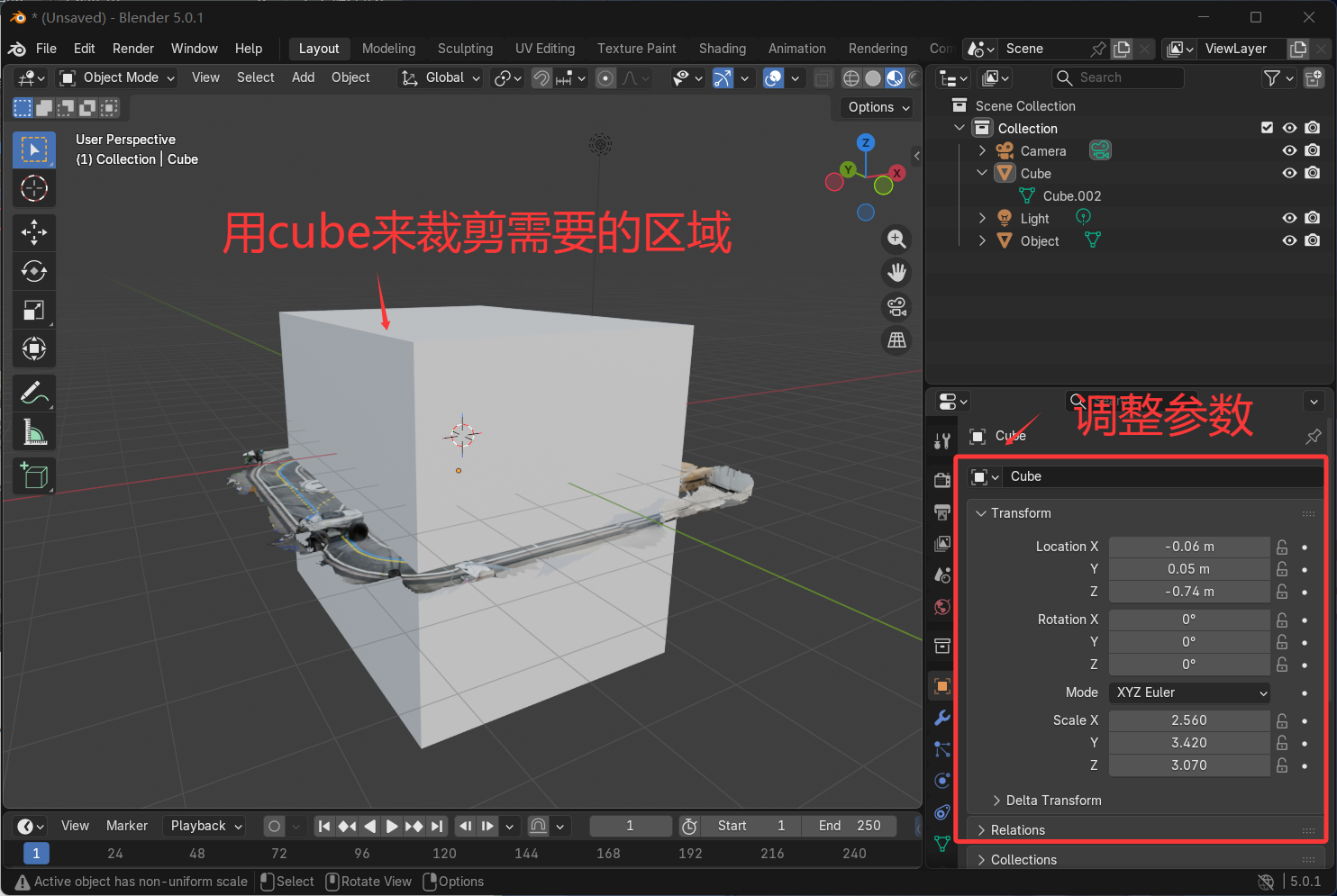Select the Rotate tool
This screenshot has width=1337, height=896.
point(33,270)
